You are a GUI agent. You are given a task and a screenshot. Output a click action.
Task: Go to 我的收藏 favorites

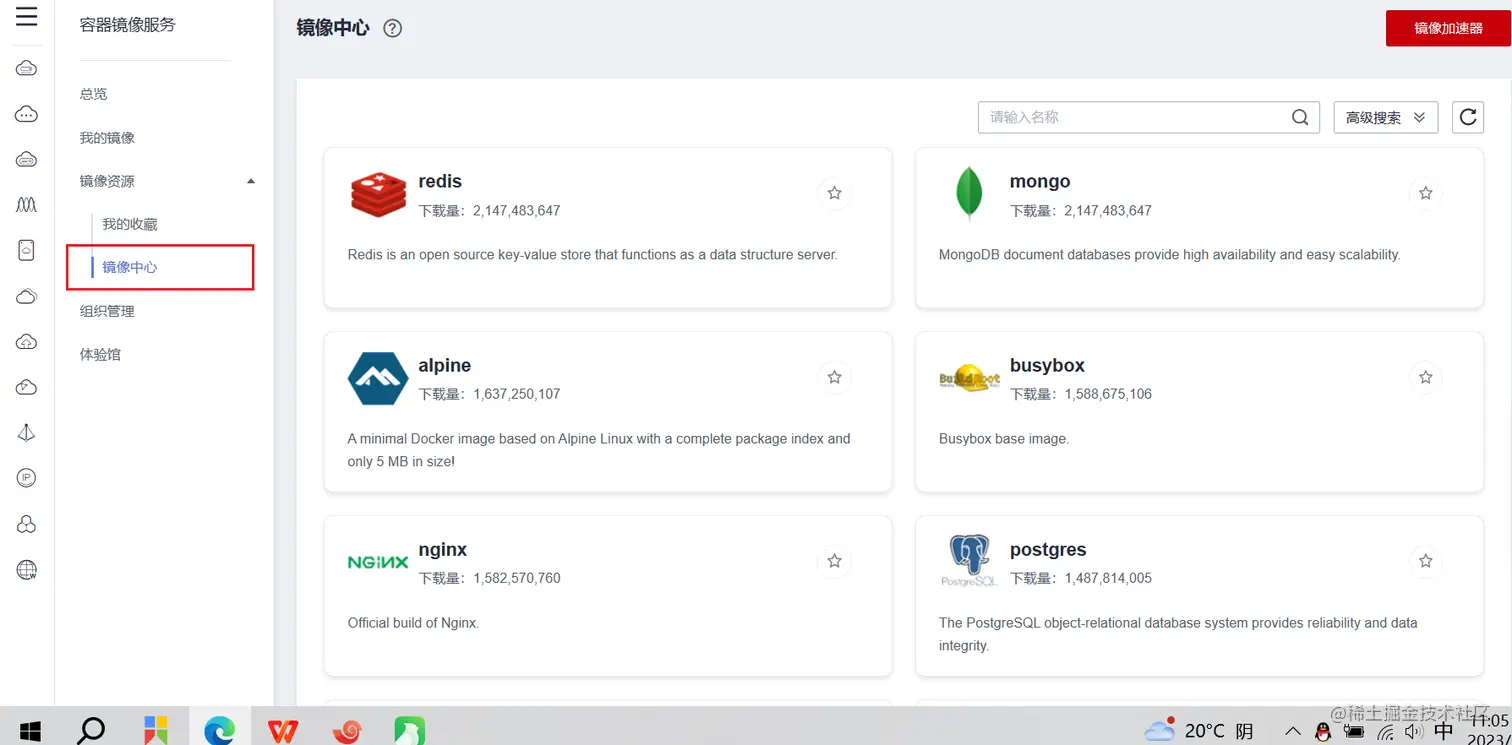pyautogui.click(x=130, y=224)
